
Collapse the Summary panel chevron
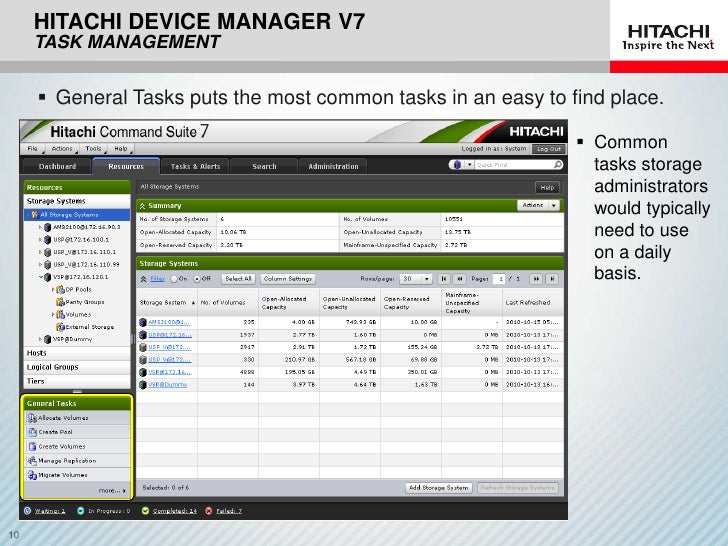pyautogui.click(x=143, y=206)
